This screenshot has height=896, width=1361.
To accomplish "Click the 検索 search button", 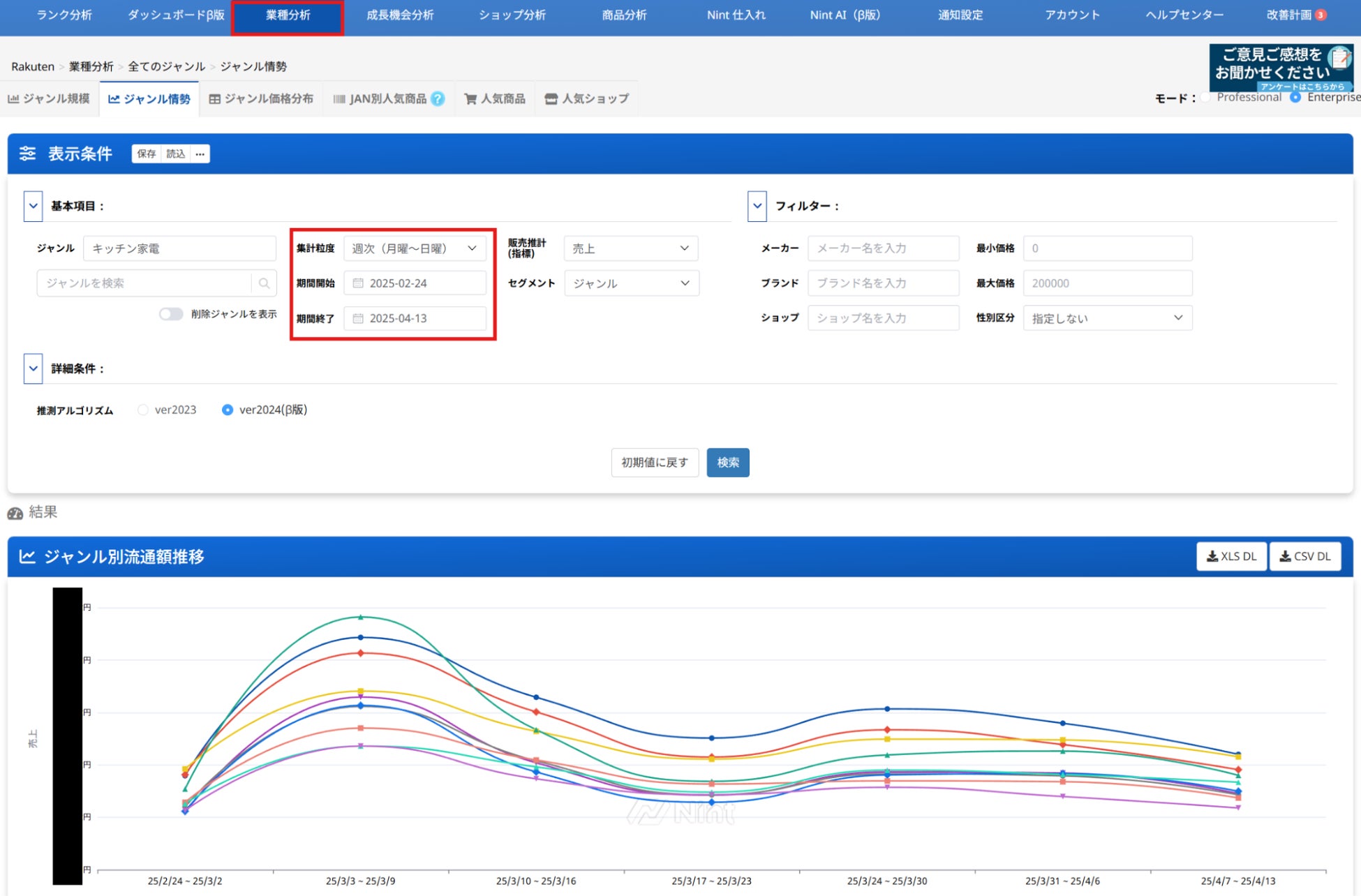I will pyautogui.click(x=727, y=463).
